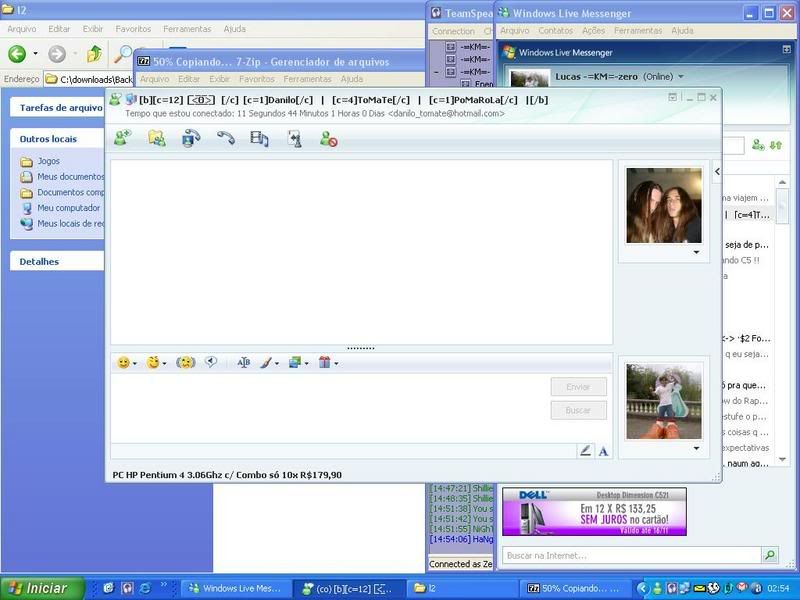Open the games icon in chat toolbar

tap(295, 139)
